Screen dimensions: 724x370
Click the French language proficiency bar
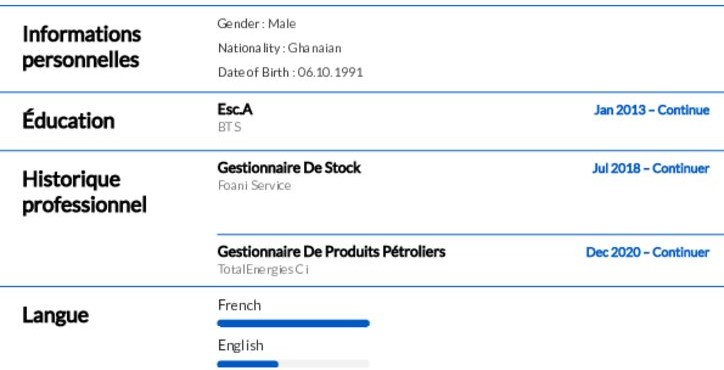(293, 323)
